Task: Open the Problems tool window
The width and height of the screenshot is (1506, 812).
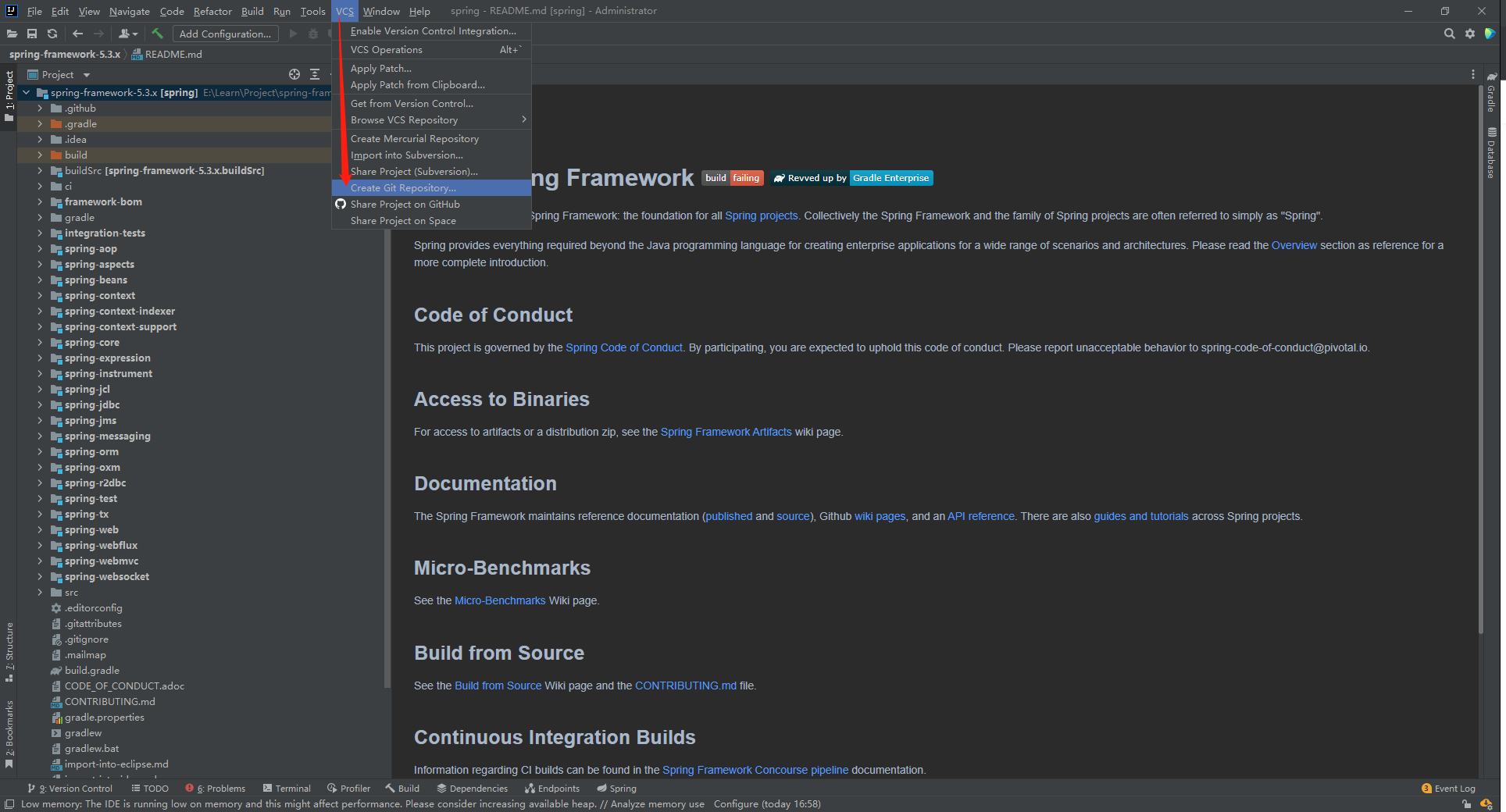Action: tap(216, 789)
